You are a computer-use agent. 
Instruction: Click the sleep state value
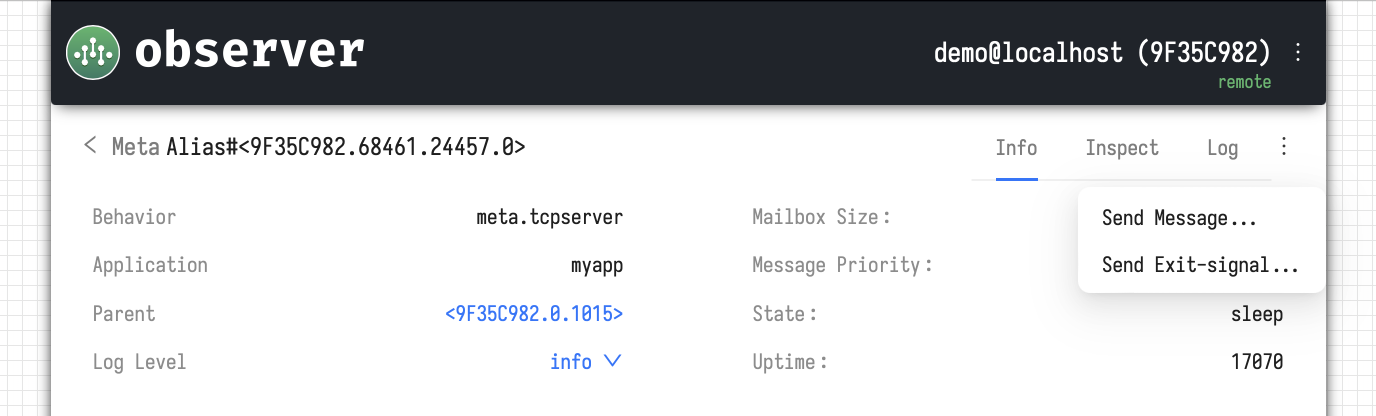click(x=1257, y=314)
